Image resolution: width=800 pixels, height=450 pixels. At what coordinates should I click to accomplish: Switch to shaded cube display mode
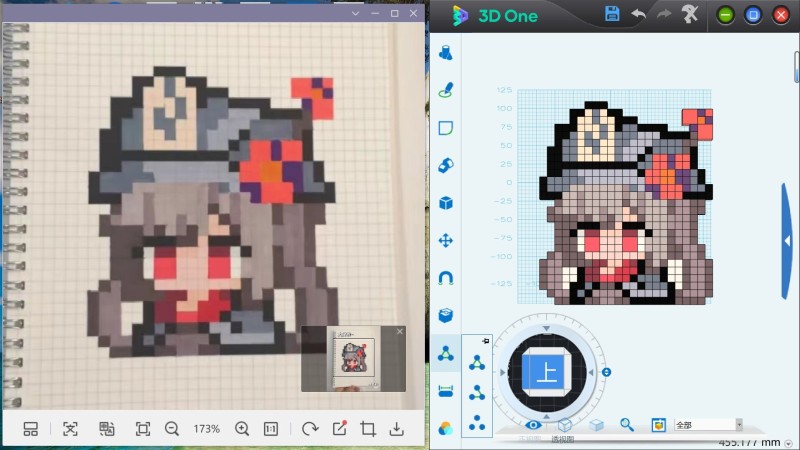596,424
